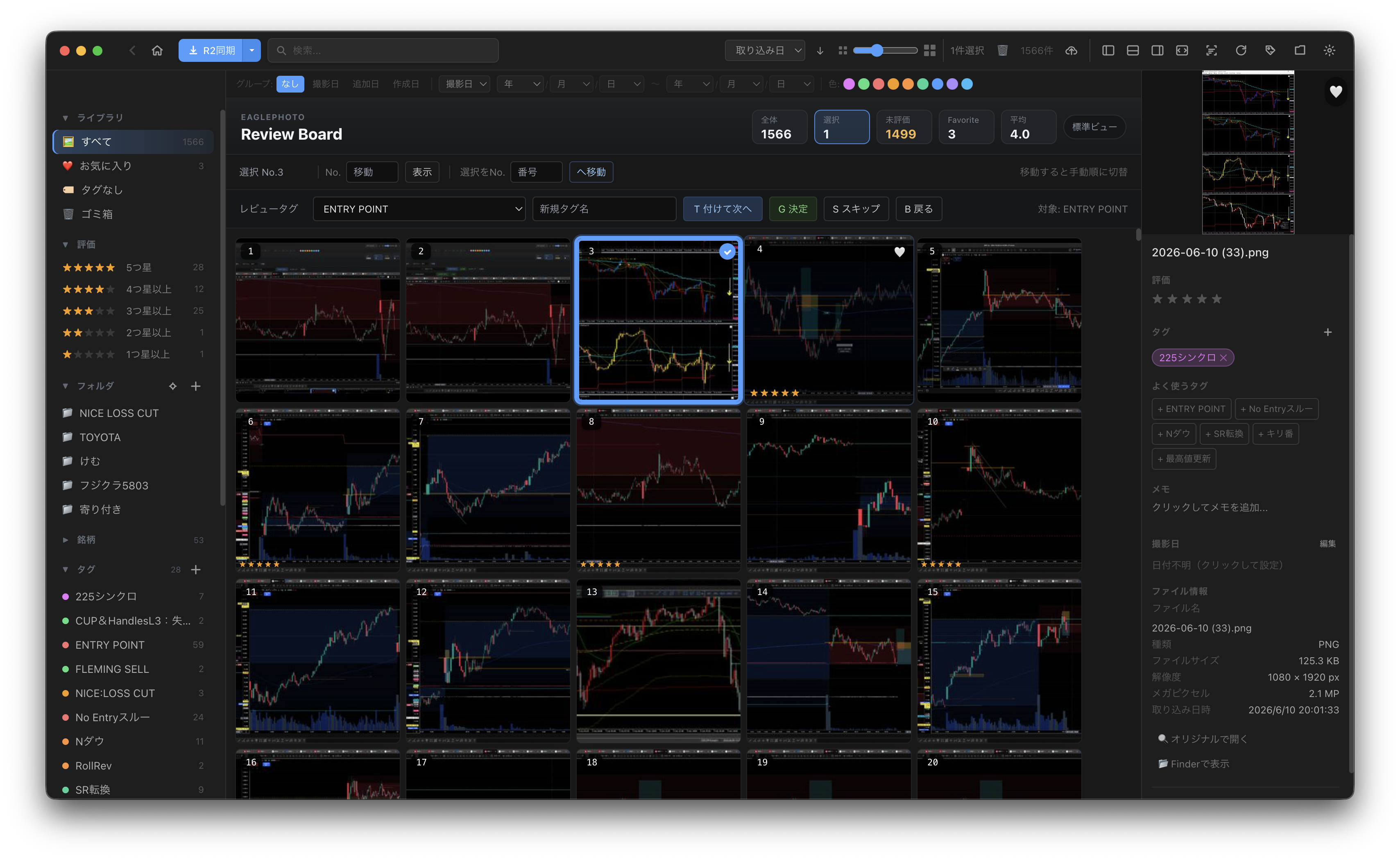Click the large grid size icon
1400x860 pixels.
(x=929, y=51)
